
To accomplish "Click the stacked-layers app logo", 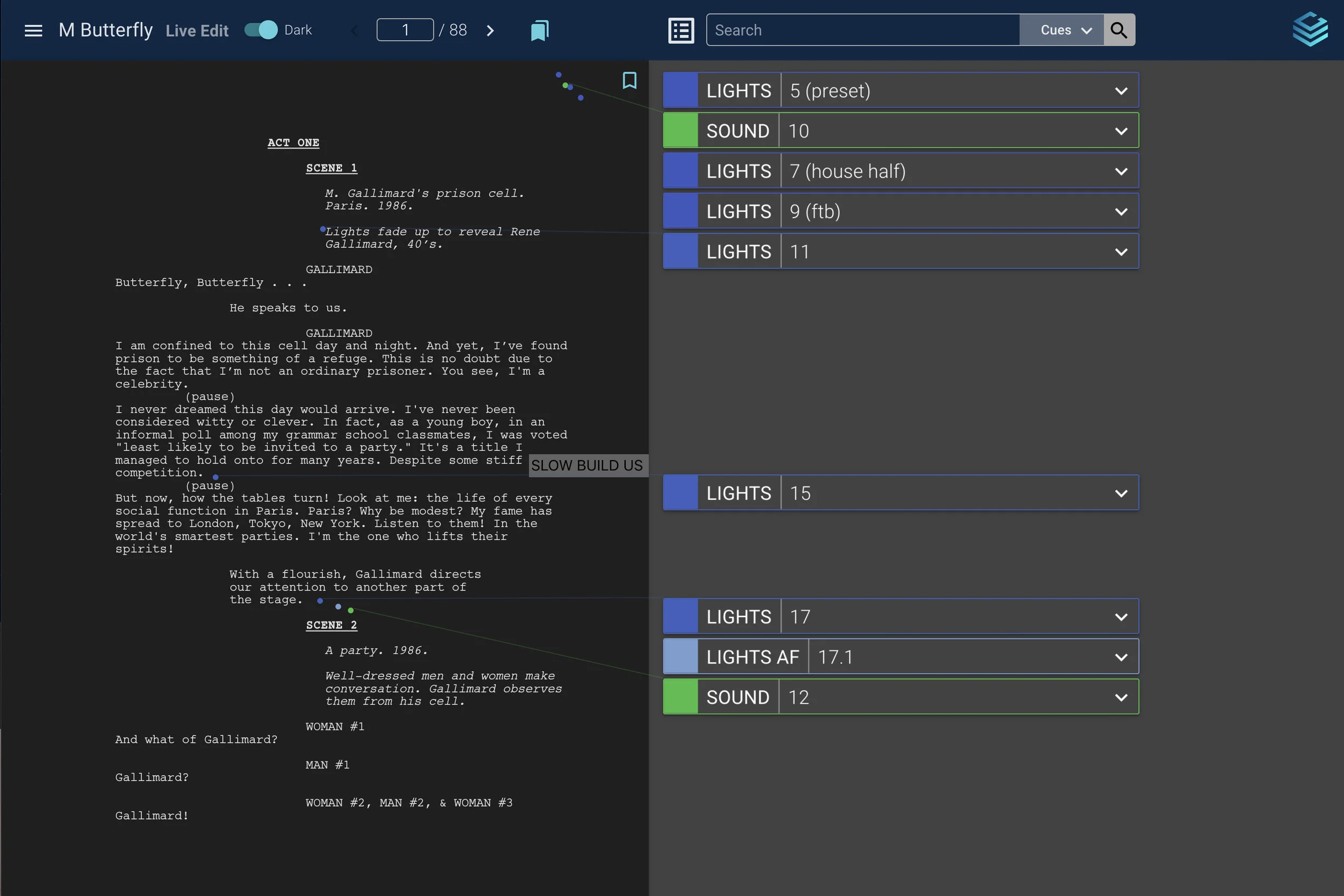I will (x=1310, y=28).
